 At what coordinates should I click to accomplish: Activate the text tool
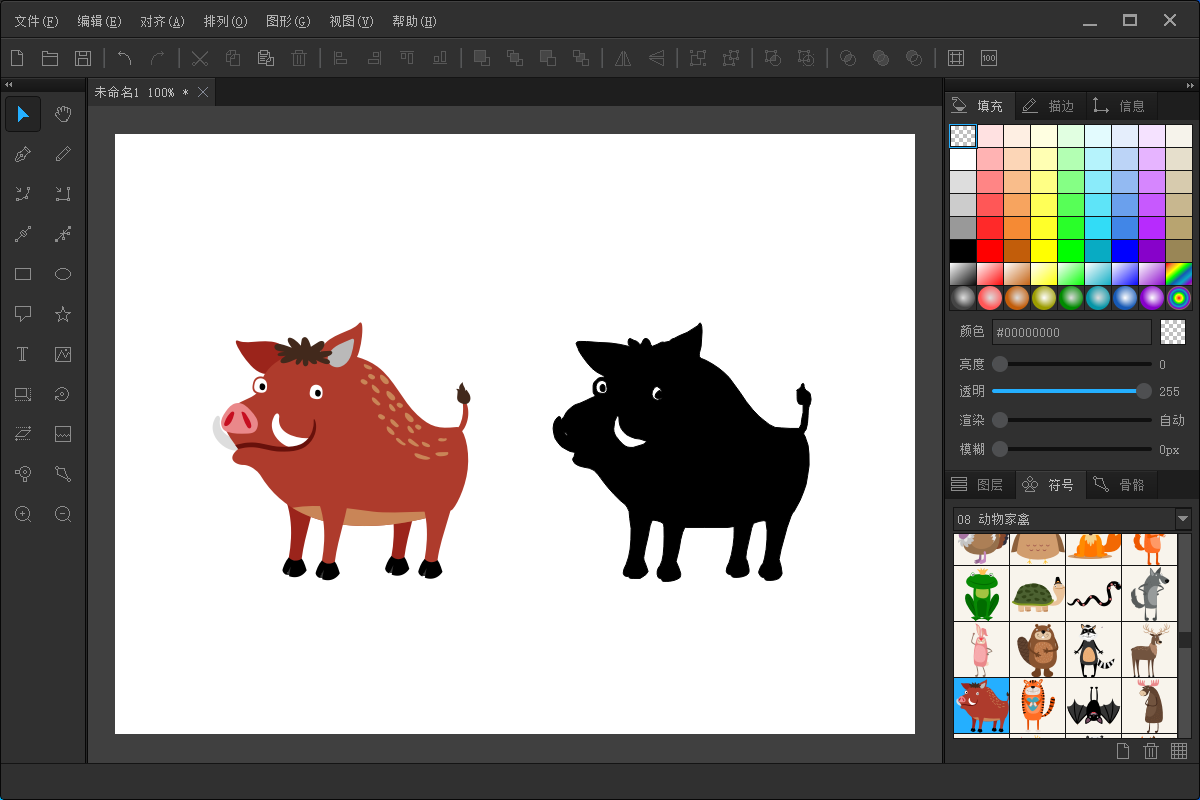(23, 354)
